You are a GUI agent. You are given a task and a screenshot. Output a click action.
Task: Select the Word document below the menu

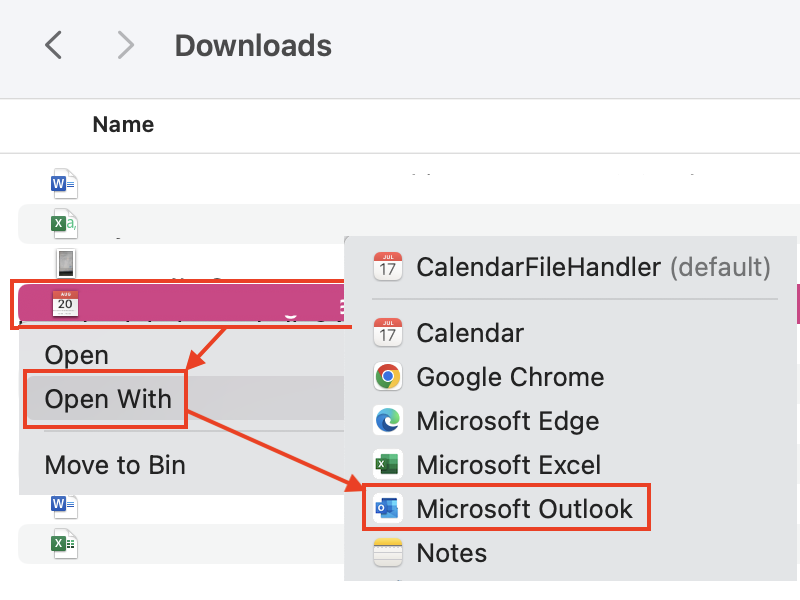(64, 505)
